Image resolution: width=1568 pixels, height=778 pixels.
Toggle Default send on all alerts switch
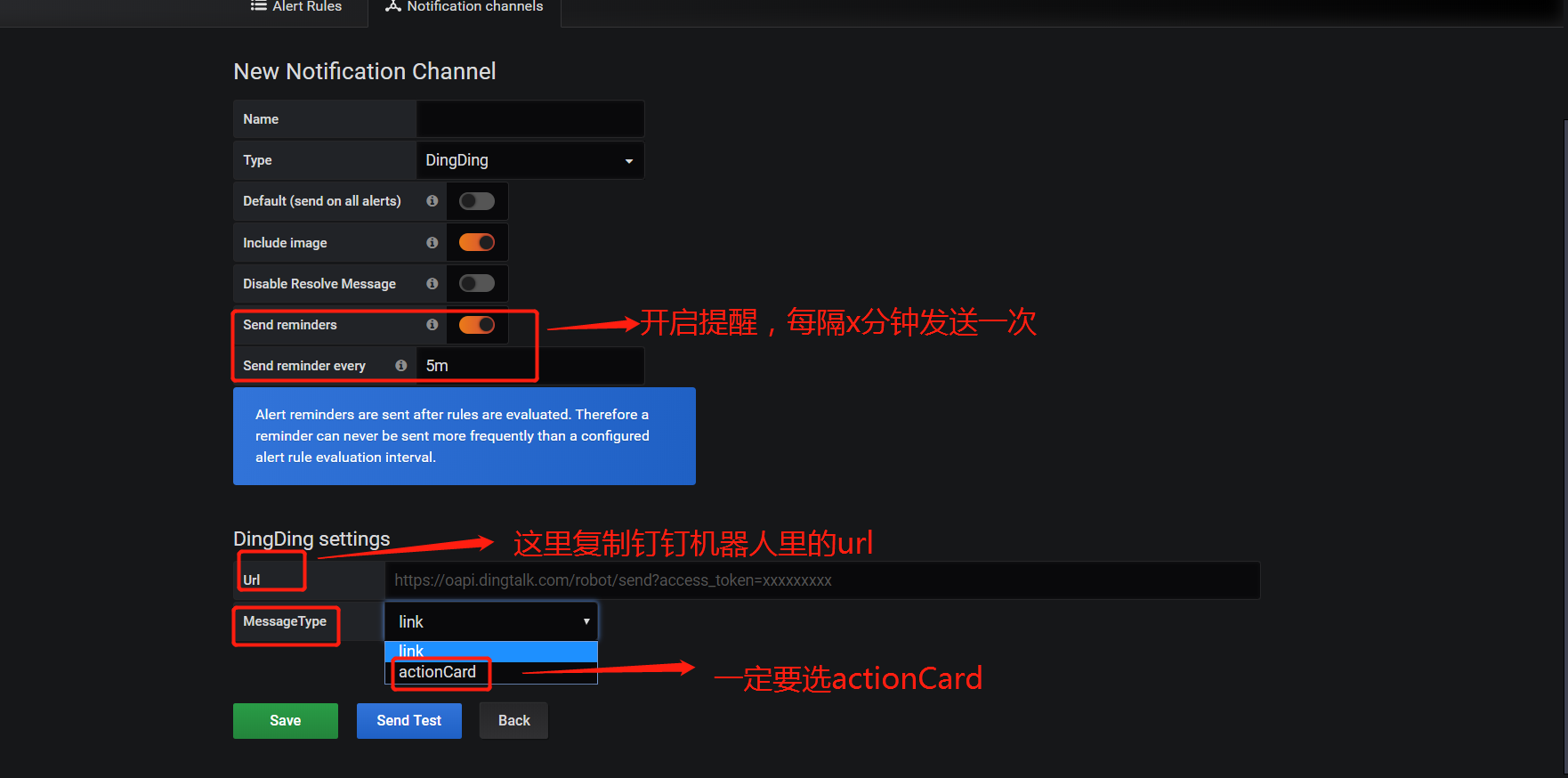tap(477, 201)
